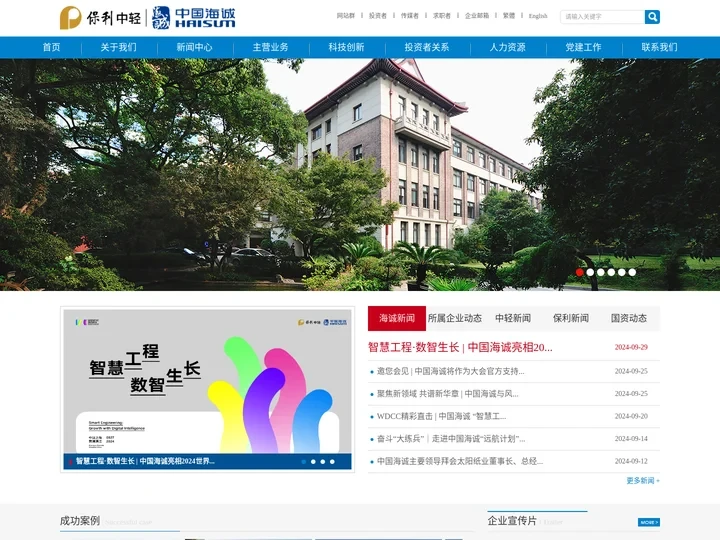The width and height of the screenshot is (720, 540).
Task: Click date 2024-09-14 of 大练兵 news
Action: (x=631, y=439)
